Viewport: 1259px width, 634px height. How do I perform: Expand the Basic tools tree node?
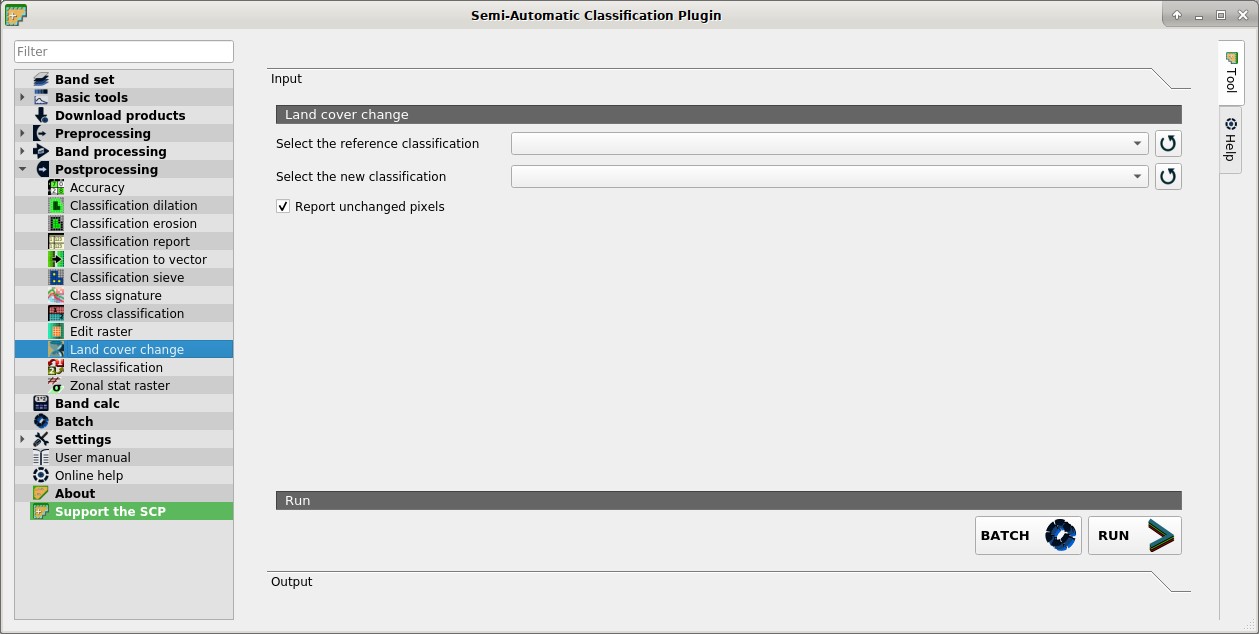tap(22, 97)
